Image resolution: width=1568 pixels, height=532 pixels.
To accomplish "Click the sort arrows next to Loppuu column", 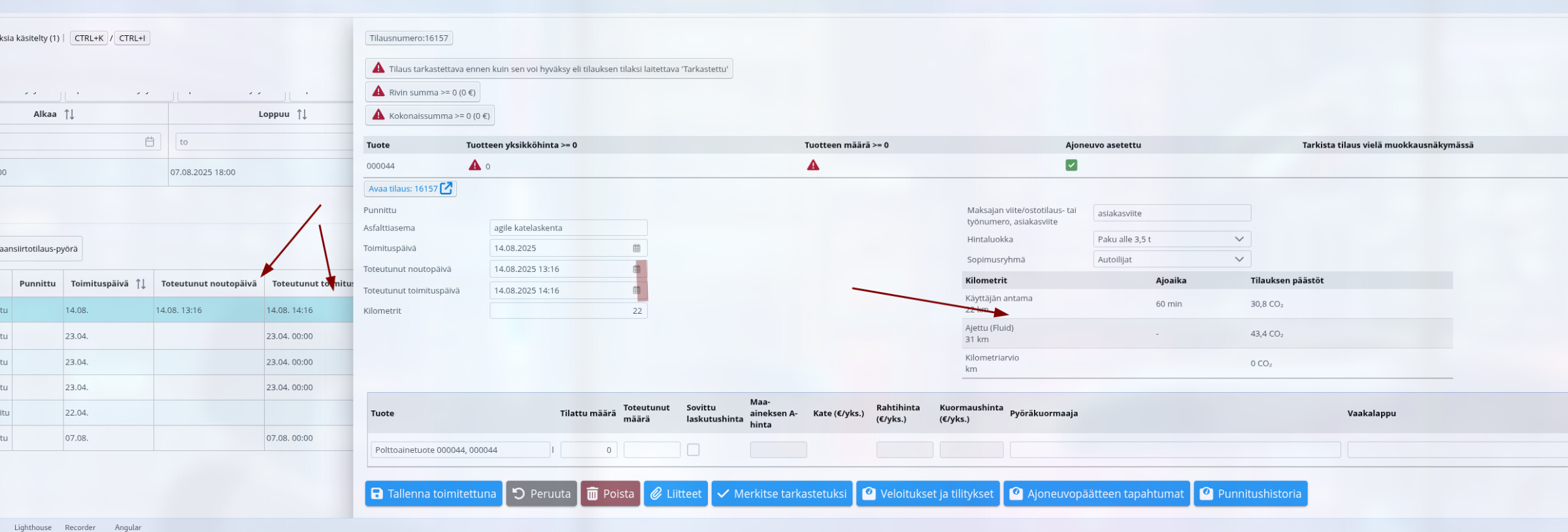I will pyautogui.click(x=301, y=114).
